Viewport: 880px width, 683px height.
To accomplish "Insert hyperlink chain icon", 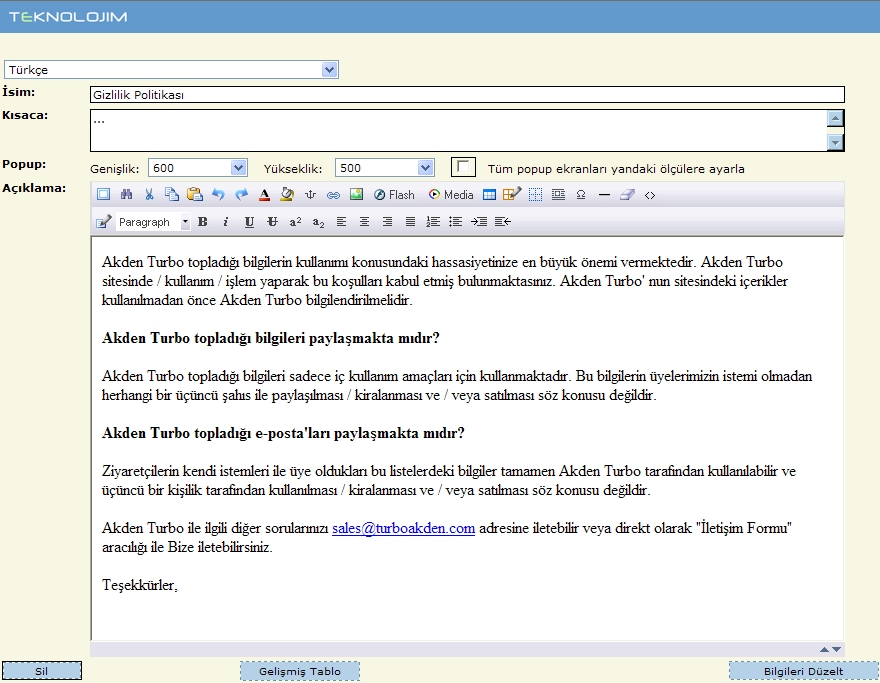I will [333, 195].
